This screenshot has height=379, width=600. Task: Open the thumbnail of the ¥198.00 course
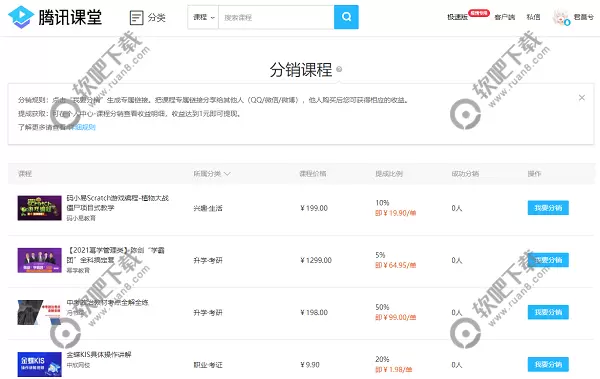[39, 312]
